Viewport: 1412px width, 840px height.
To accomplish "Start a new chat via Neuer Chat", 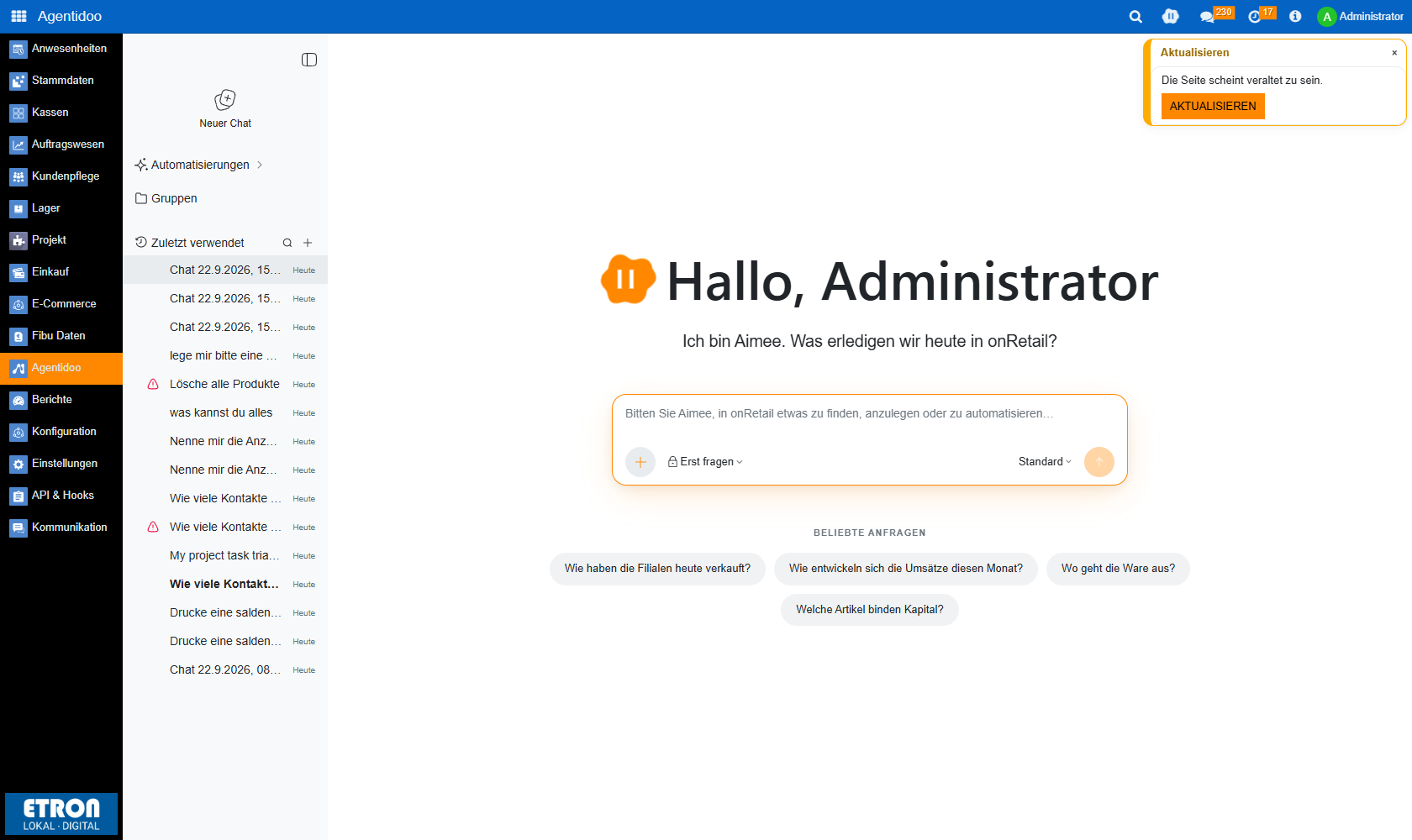I will click(x=225, y=108).
